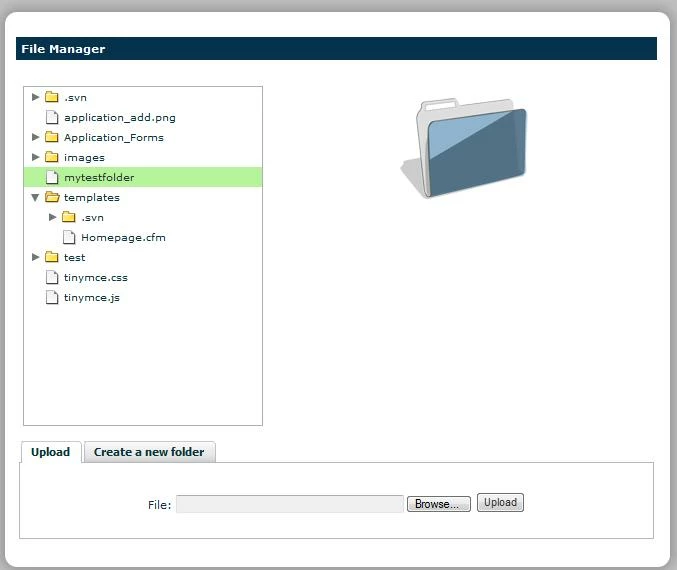Open the Create a new folder tab
Viewport: 677px width, 570px height.
[x=149, y=452]
